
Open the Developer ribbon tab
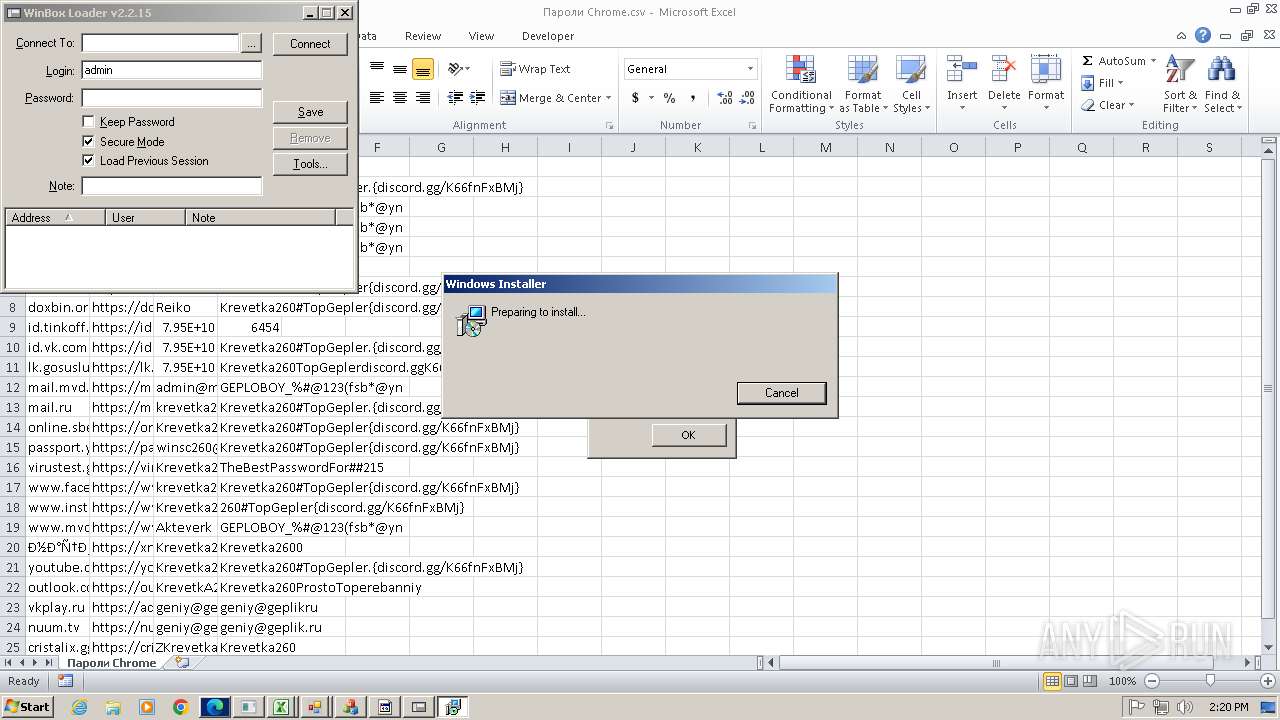pyautogui.click(x=548, y=36)
